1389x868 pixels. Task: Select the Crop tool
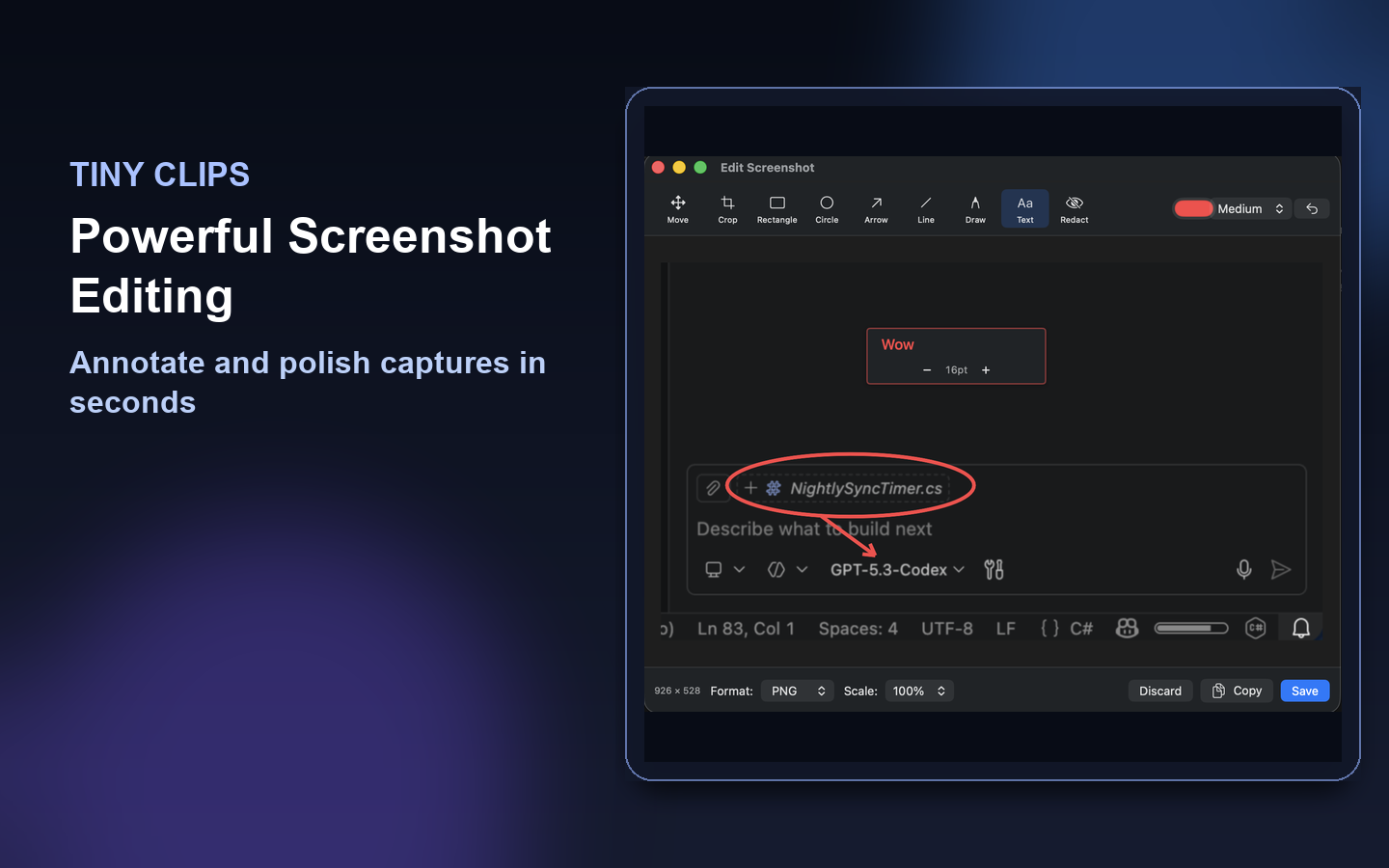tap(727, 207)
